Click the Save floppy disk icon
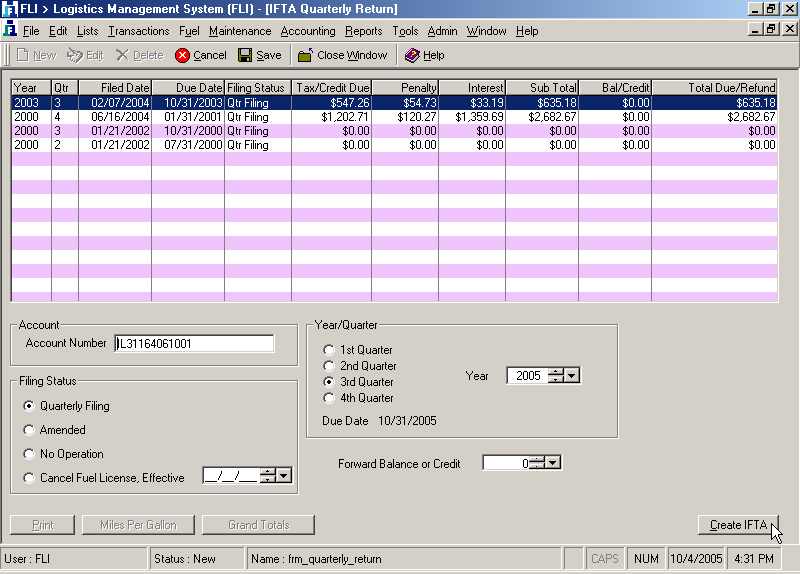800x574 pixels. click(245, 55)
